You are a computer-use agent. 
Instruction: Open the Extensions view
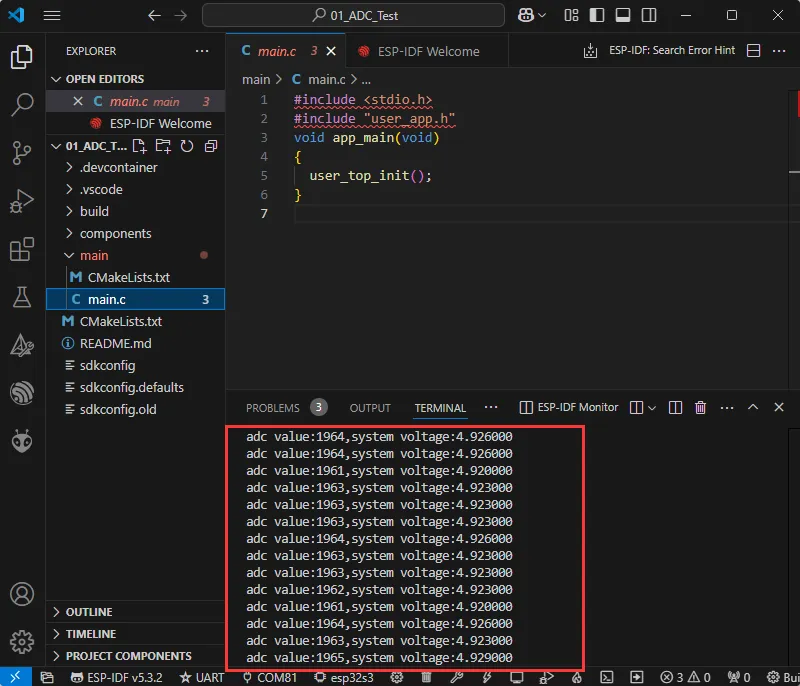click(x=22, y=249)
